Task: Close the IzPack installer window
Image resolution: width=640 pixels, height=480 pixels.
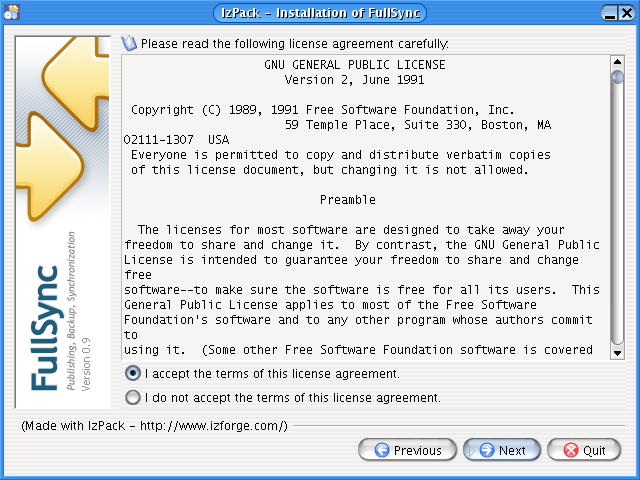Action: tap(627, 13)
